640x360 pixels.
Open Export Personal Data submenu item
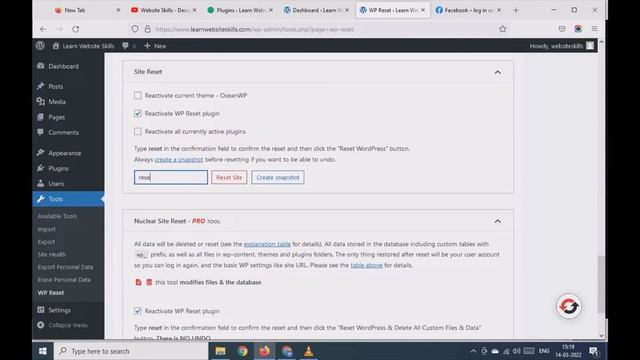65,267
